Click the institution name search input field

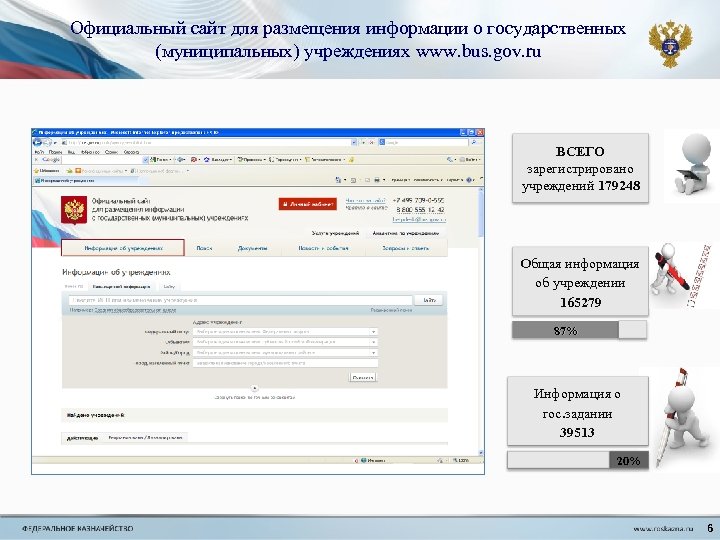pos(240,300)
